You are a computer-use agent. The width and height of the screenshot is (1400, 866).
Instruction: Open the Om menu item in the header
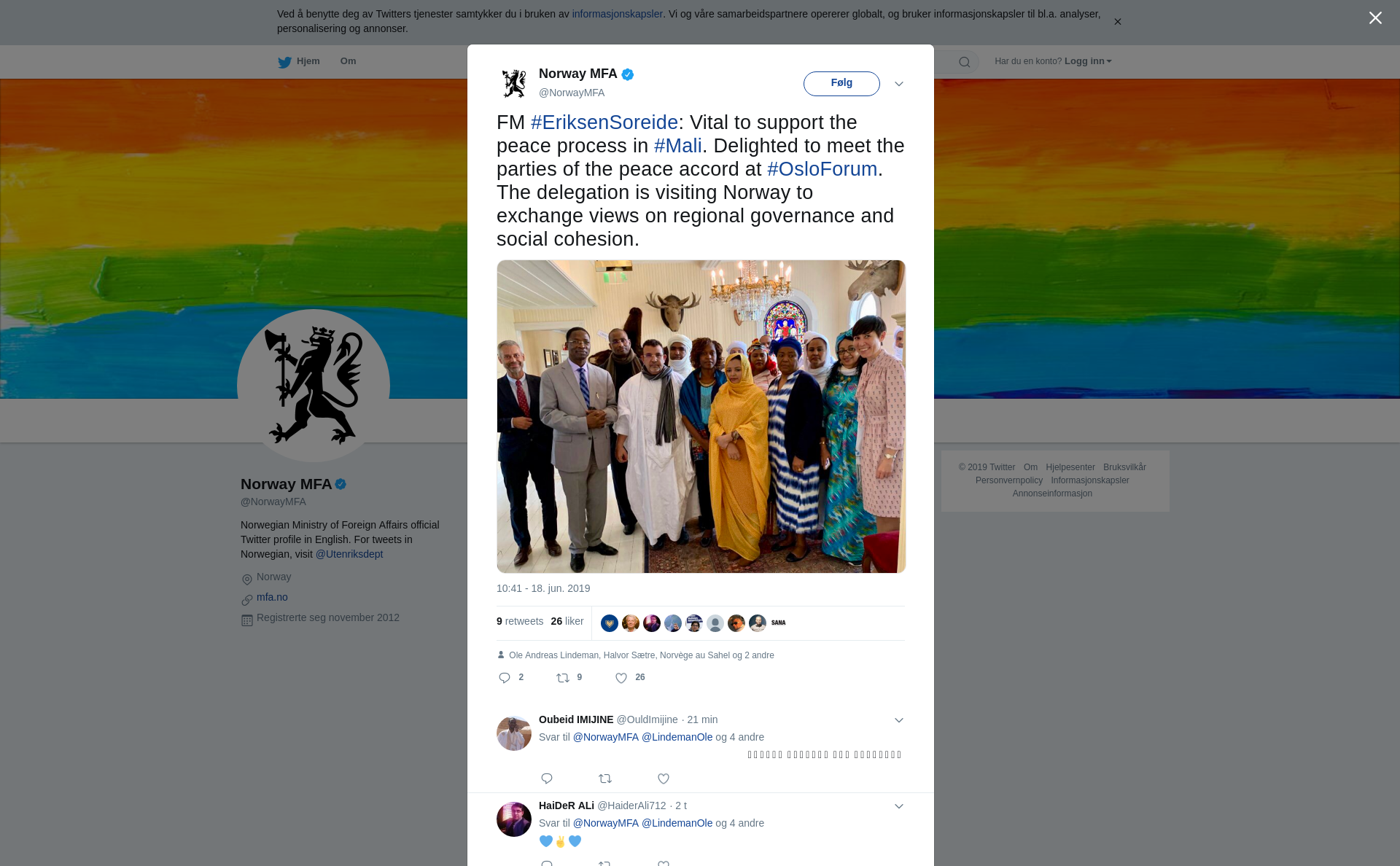349,61
